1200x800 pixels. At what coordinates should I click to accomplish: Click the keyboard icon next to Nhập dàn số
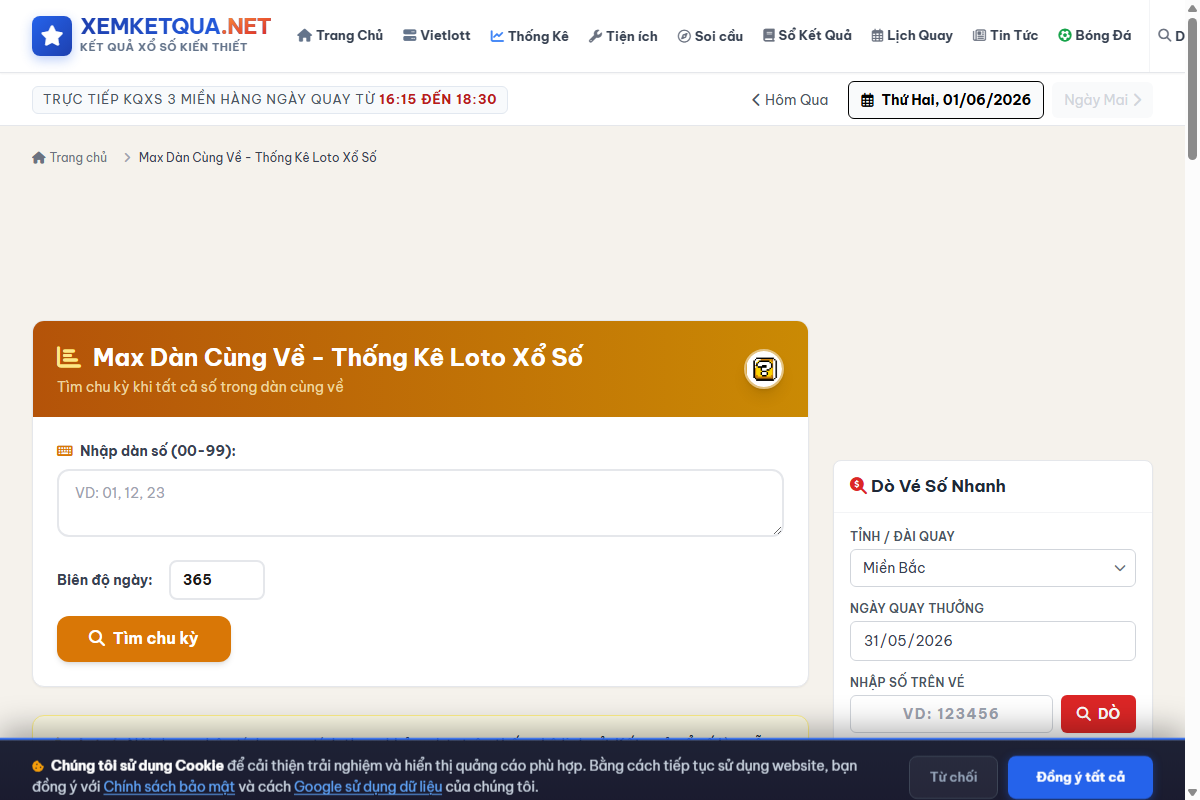[x=65, y=451]
